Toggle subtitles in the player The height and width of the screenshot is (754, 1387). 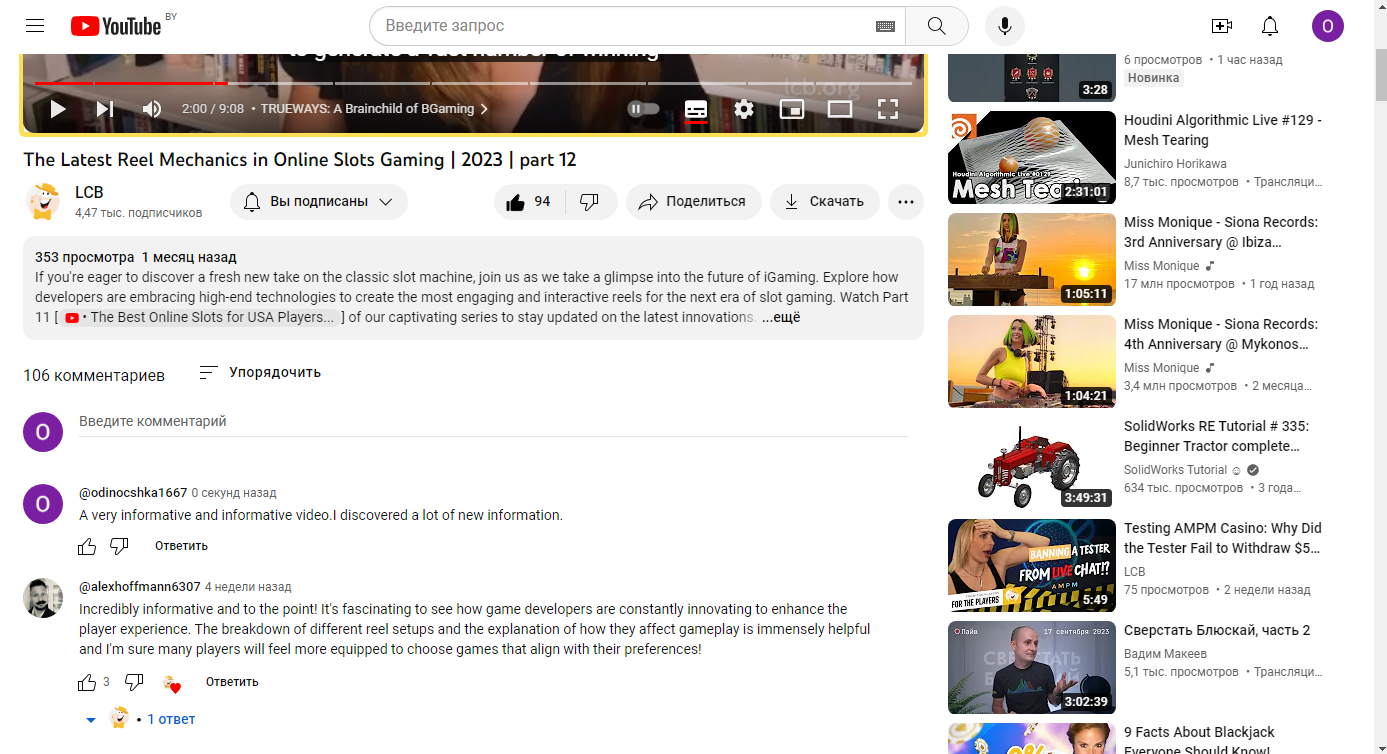click(x=696, y=109)
